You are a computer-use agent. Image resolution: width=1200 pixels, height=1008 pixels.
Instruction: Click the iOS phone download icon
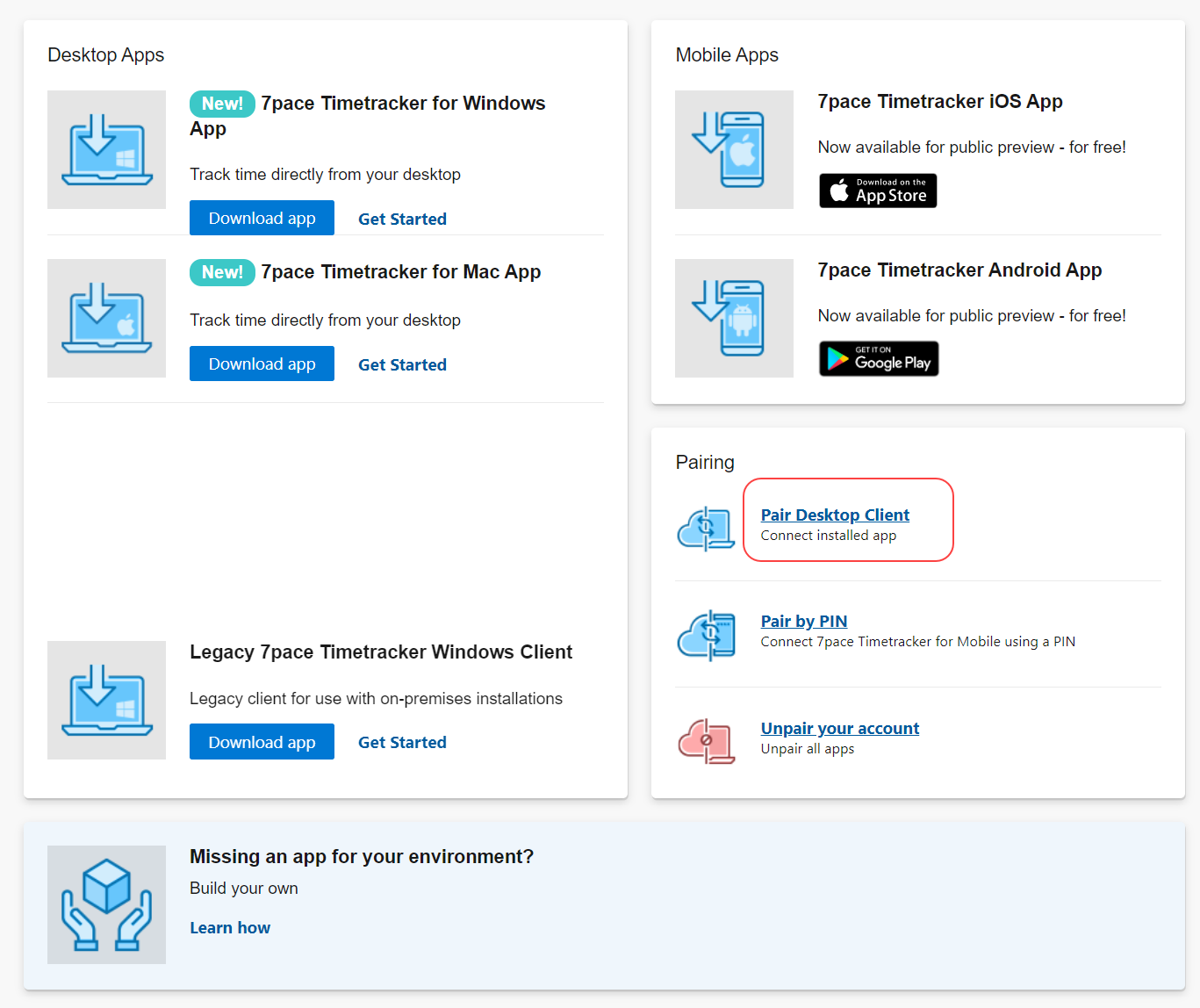tap(734, 149)
